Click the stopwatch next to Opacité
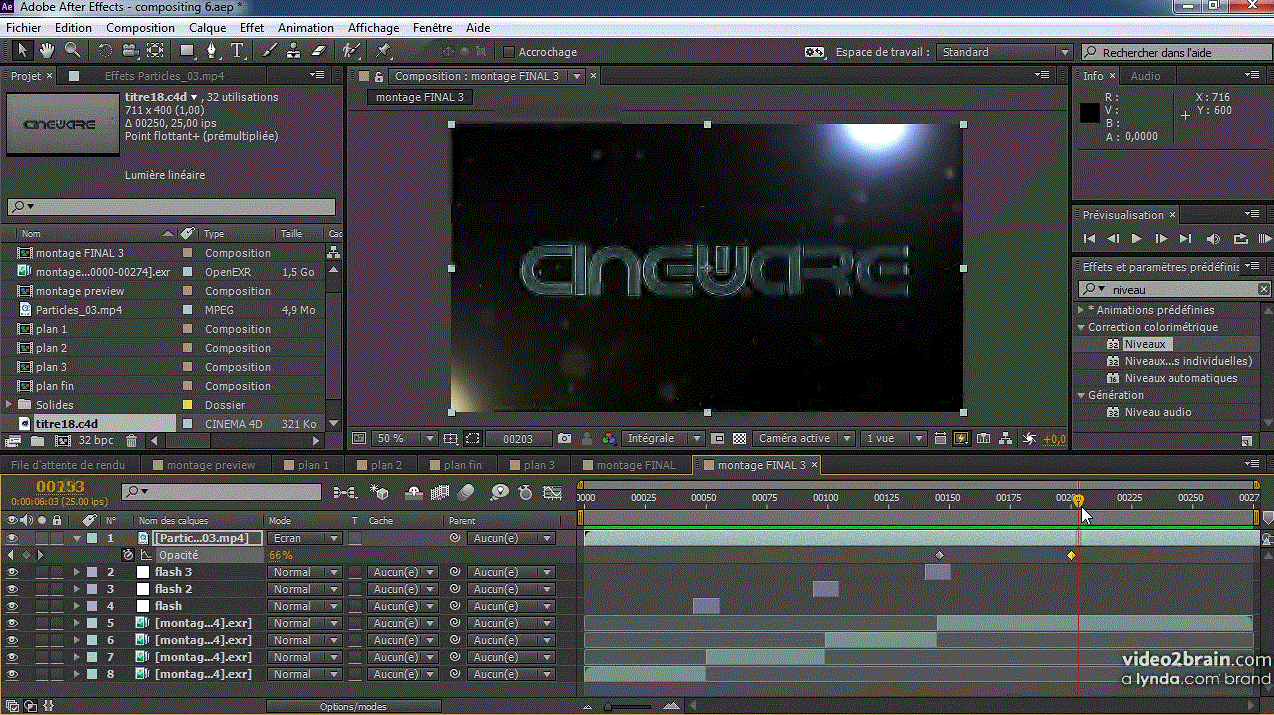The height and width of the screenshot is (715, 1274). [128, 555]
